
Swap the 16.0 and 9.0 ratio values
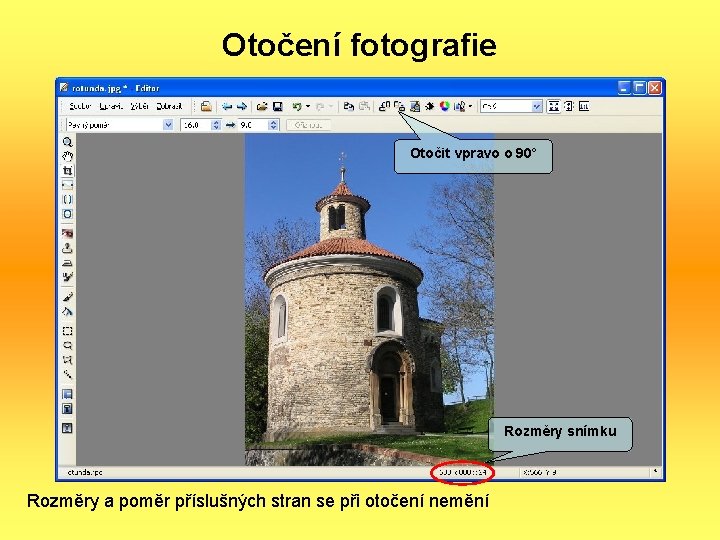pos(231,125)
